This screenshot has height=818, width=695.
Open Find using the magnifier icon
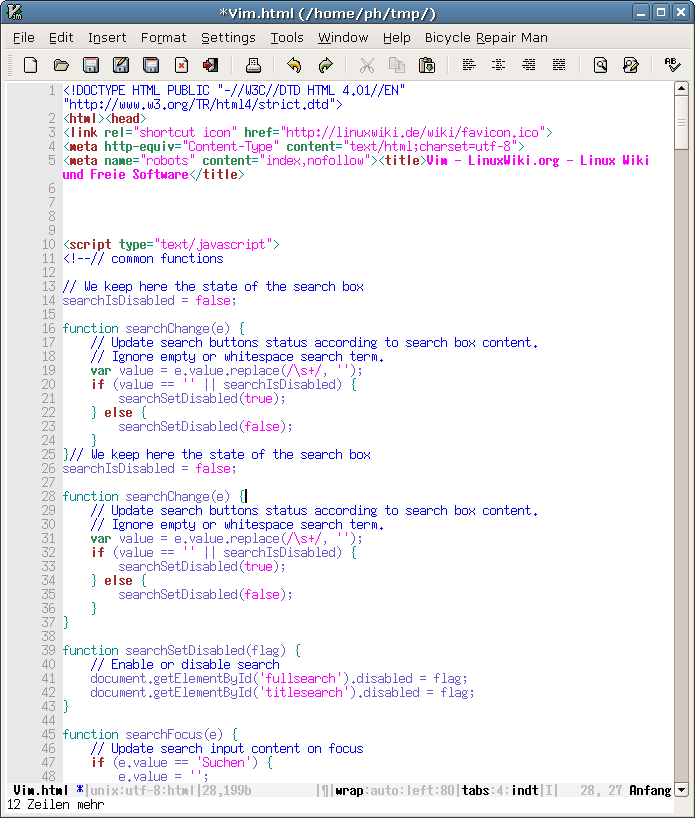click(600, 66)
